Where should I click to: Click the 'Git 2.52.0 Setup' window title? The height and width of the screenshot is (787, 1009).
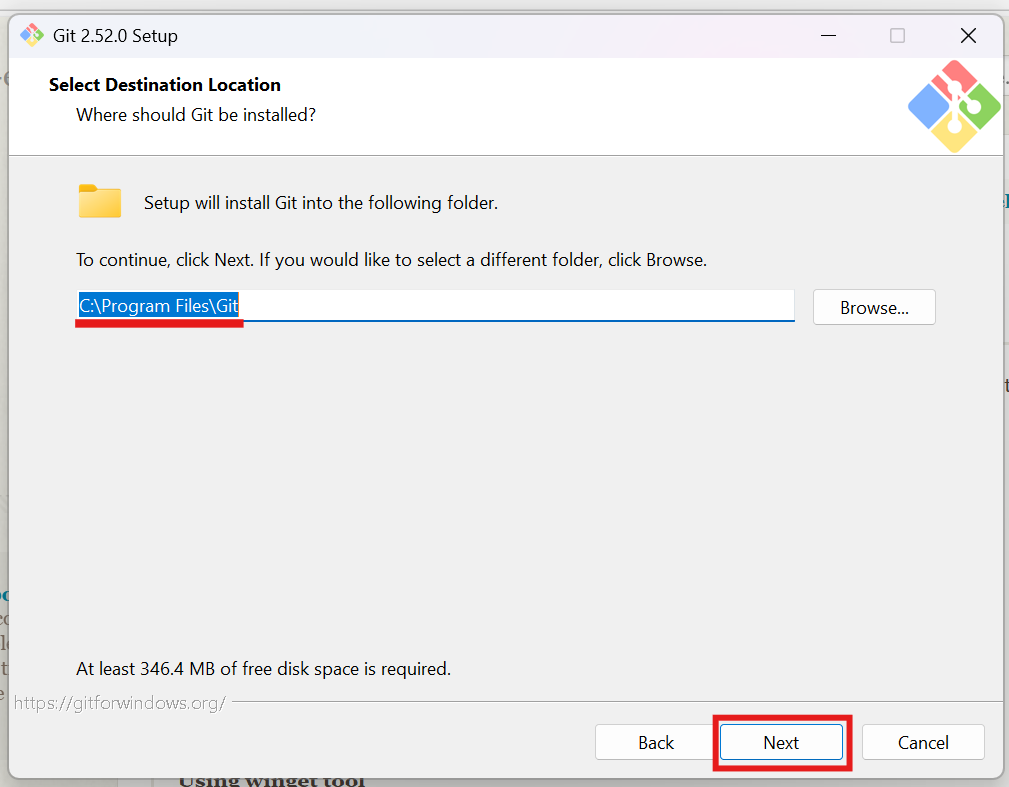[115, 36]
